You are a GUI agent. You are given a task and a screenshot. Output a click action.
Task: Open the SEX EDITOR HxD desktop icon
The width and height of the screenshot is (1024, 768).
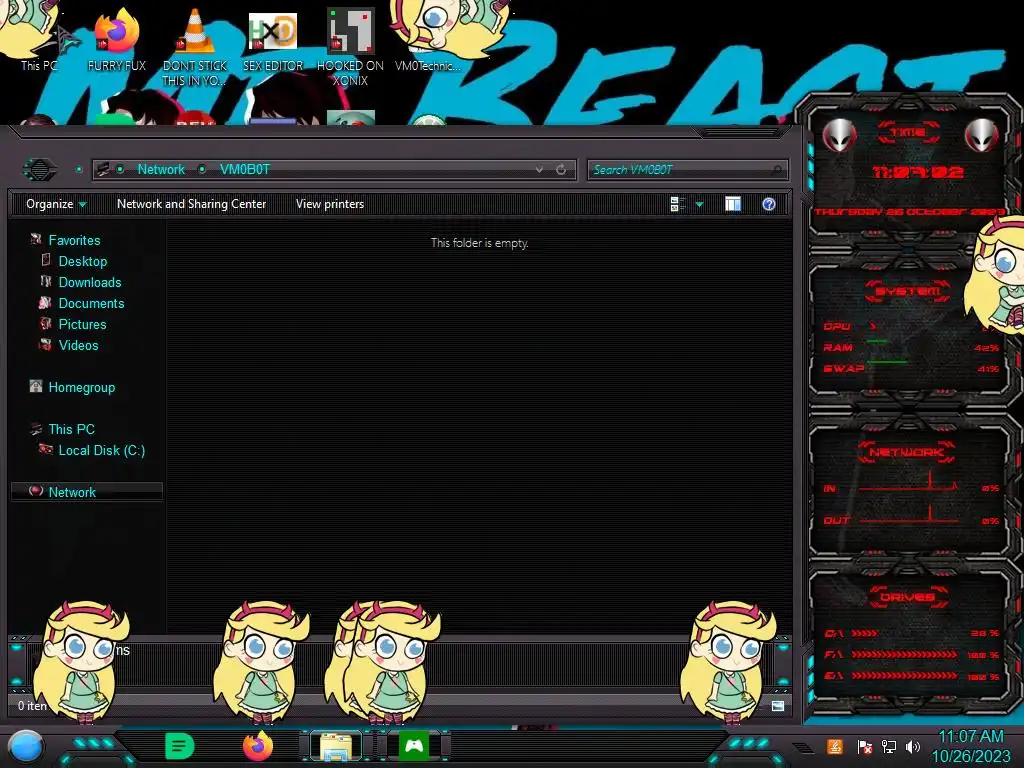[x=273, y=40]
